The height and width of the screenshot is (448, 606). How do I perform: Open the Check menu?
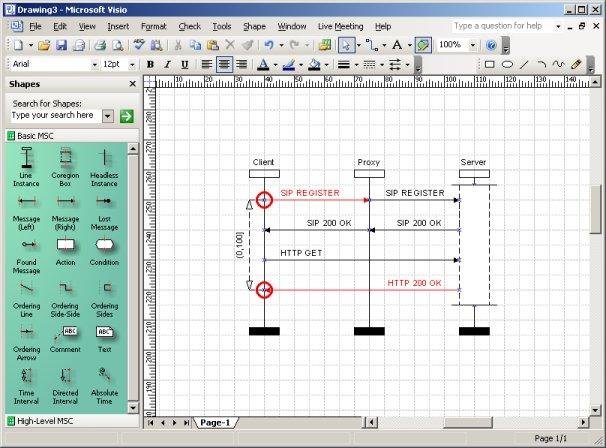[x=189, y=26]
